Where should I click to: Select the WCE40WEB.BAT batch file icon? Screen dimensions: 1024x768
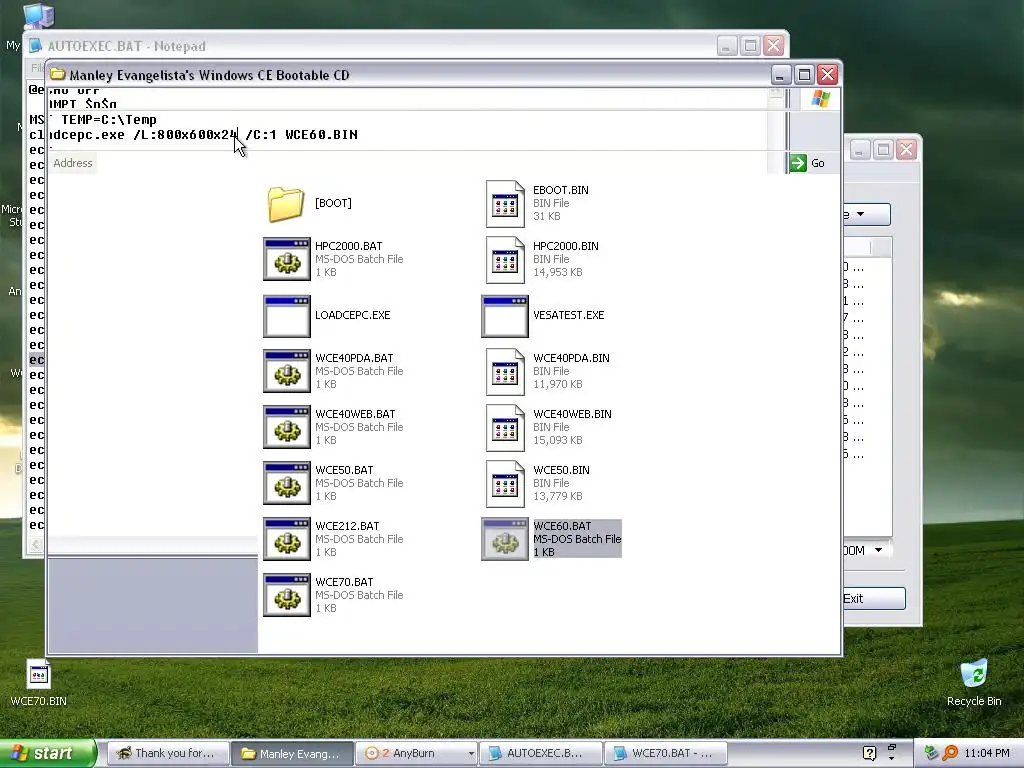point(286,428)
